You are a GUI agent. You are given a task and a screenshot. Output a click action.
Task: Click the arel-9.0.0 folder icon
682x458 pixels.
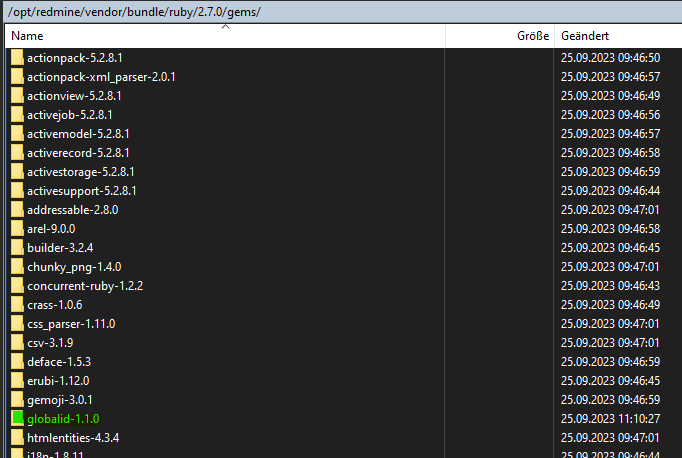[17, 229]
